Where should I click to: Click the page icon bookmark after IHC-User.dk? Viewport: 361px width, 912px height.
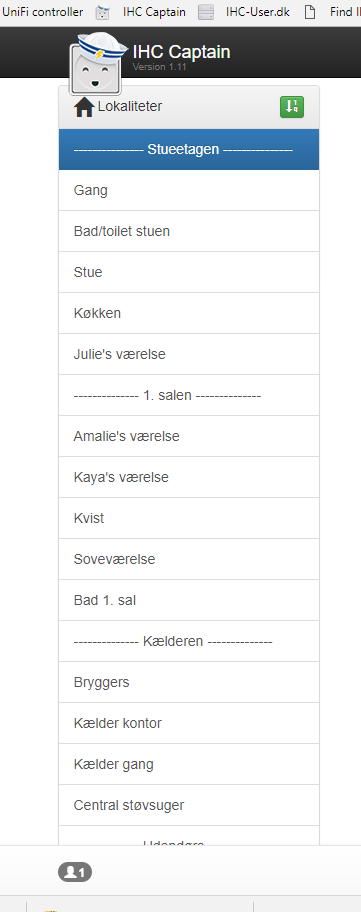tap(310, 12)
